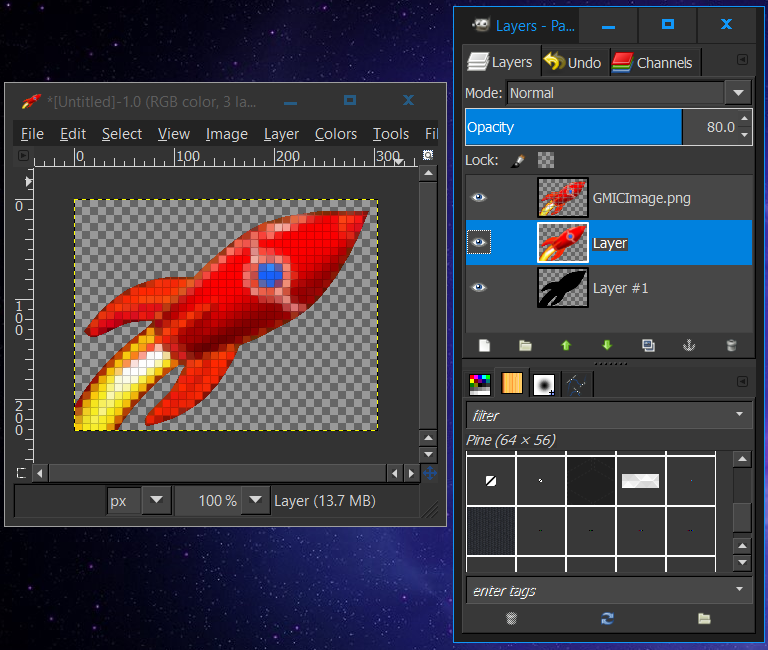This screenshot has height=650, width=768.
Task: Decrease opacity with the down stepper arrow
Action: tap(744, 135)
